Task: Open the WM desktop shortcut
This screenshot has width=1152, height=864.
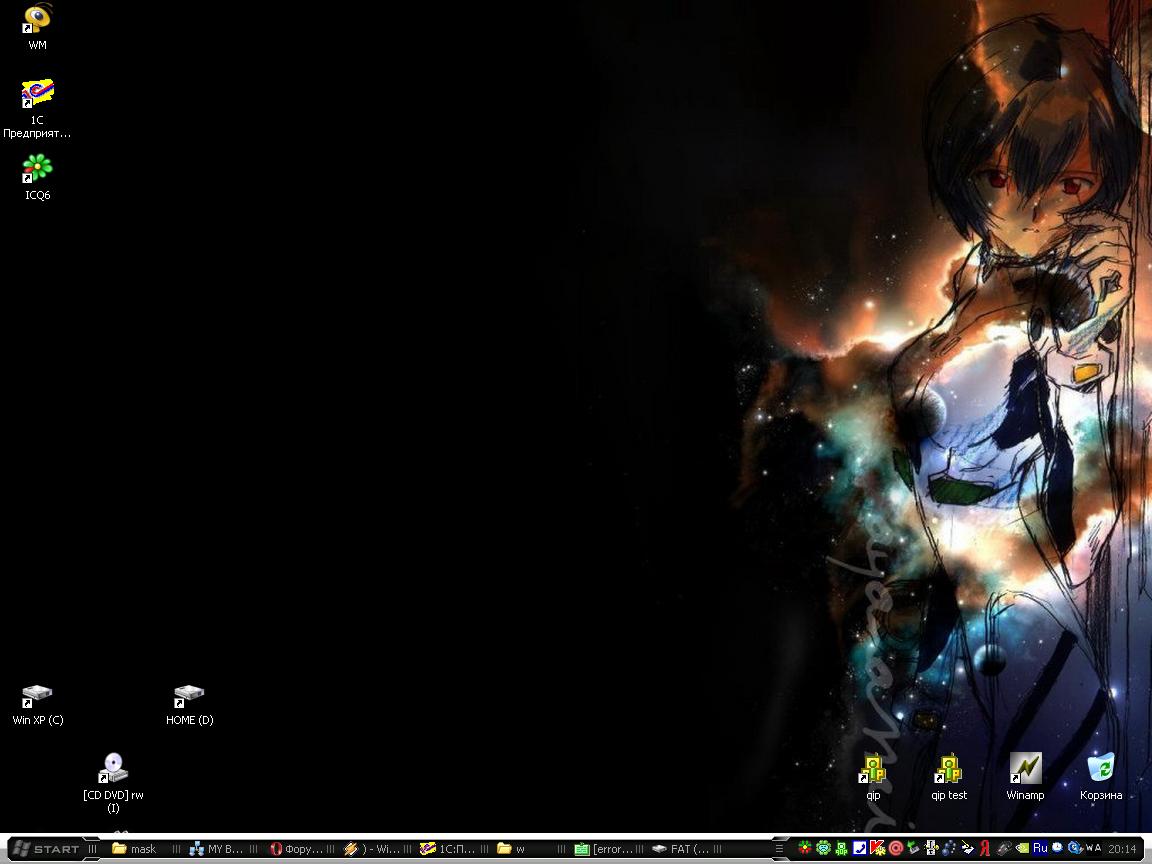Action: (37, 21)
